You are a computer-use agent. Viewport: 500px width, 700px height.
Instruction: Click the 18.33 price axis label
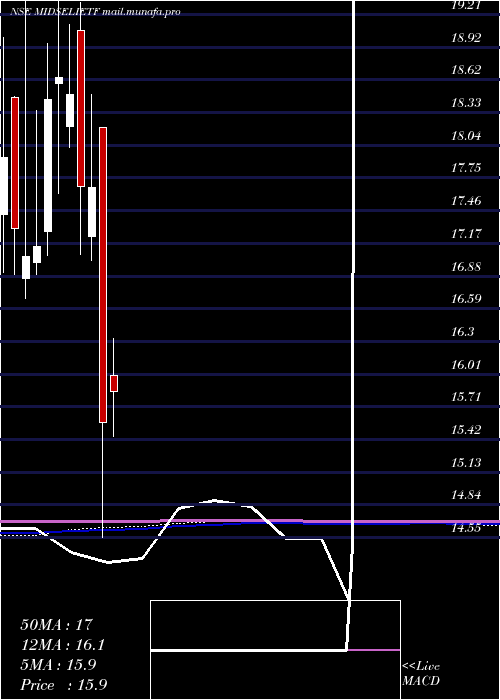click(466, 103)
